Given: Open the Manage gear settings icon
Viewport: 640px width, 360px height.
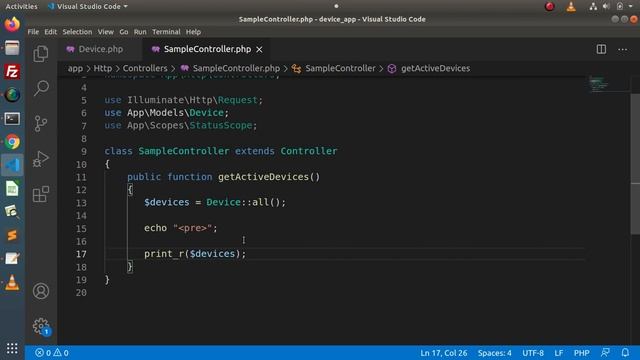Looking at the screenshot, I should point(41,326).
